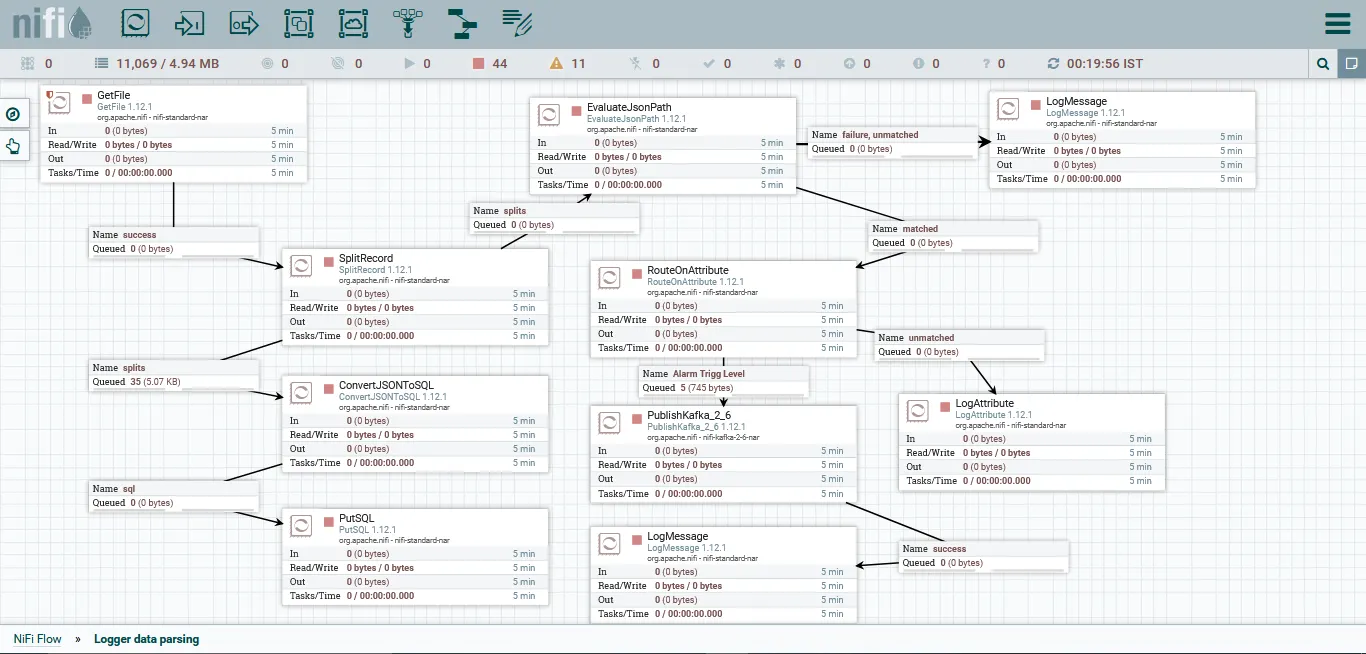1366x654 pixels.
Task: Select the Input Port toolbar icon
Action: tap(189, 23)
